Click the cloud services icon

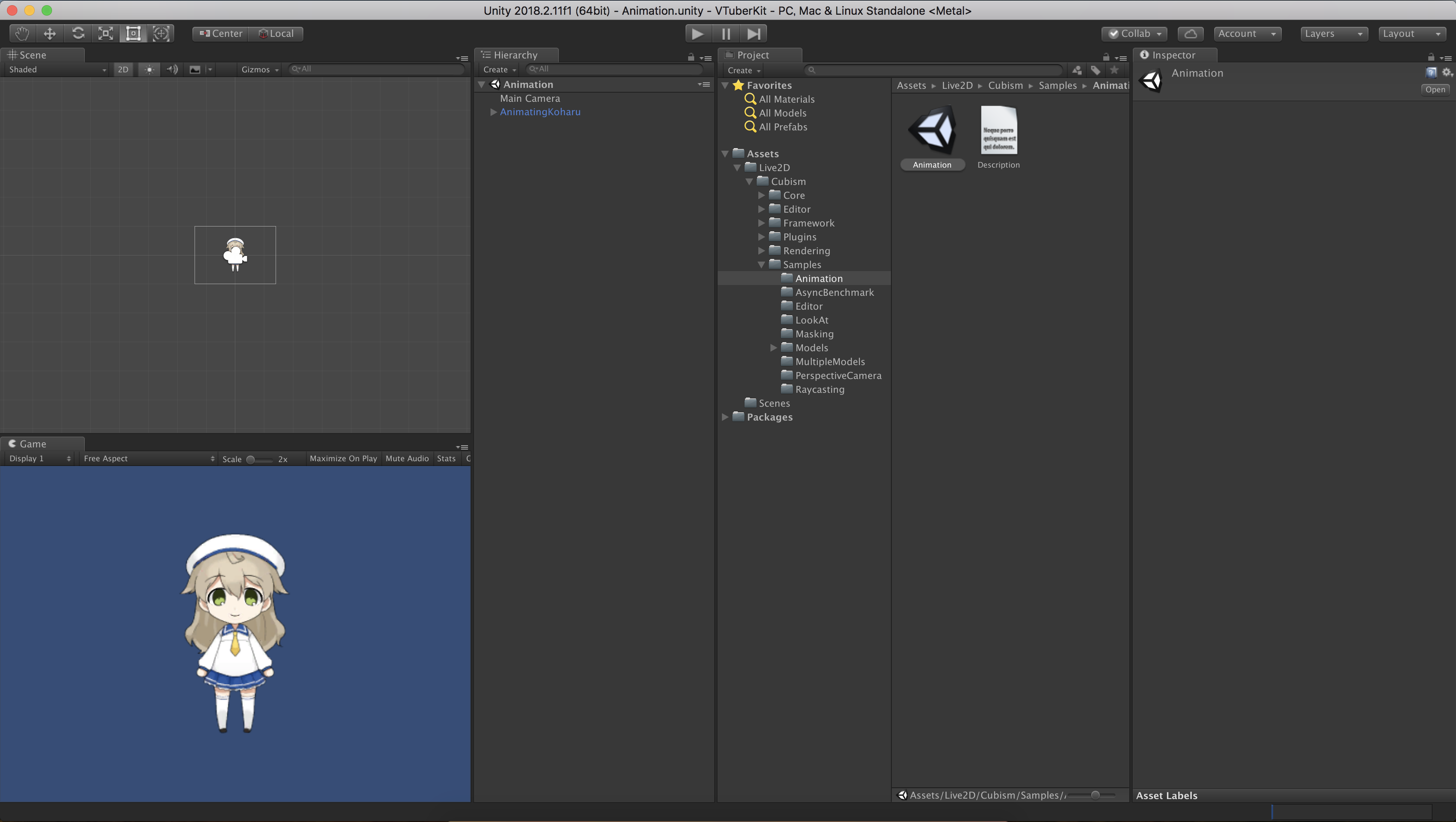pos(1190,33)
